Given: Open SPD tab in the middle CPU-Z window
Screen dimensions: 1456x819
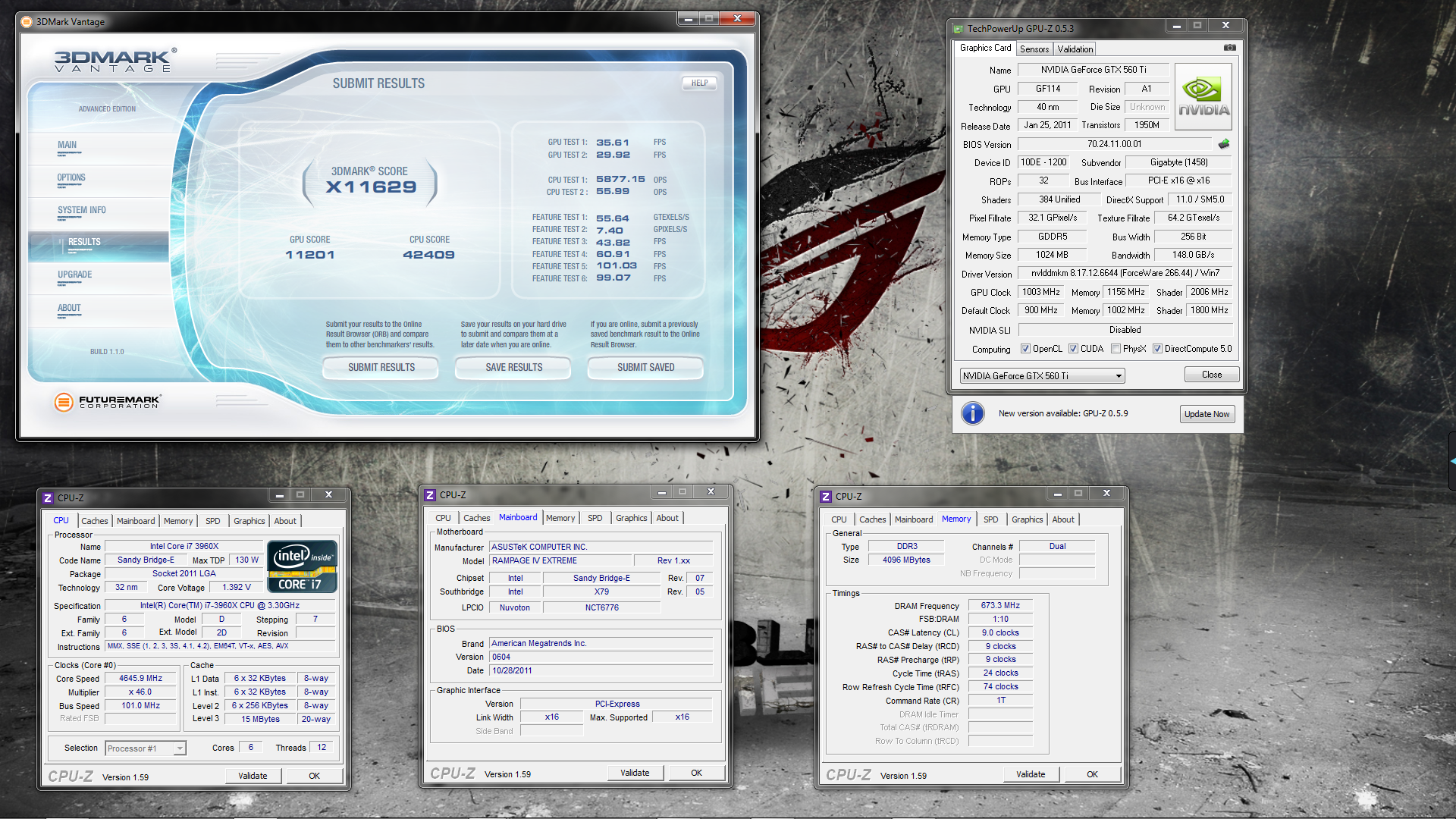Looking at the screenshot, I should 595,518.
